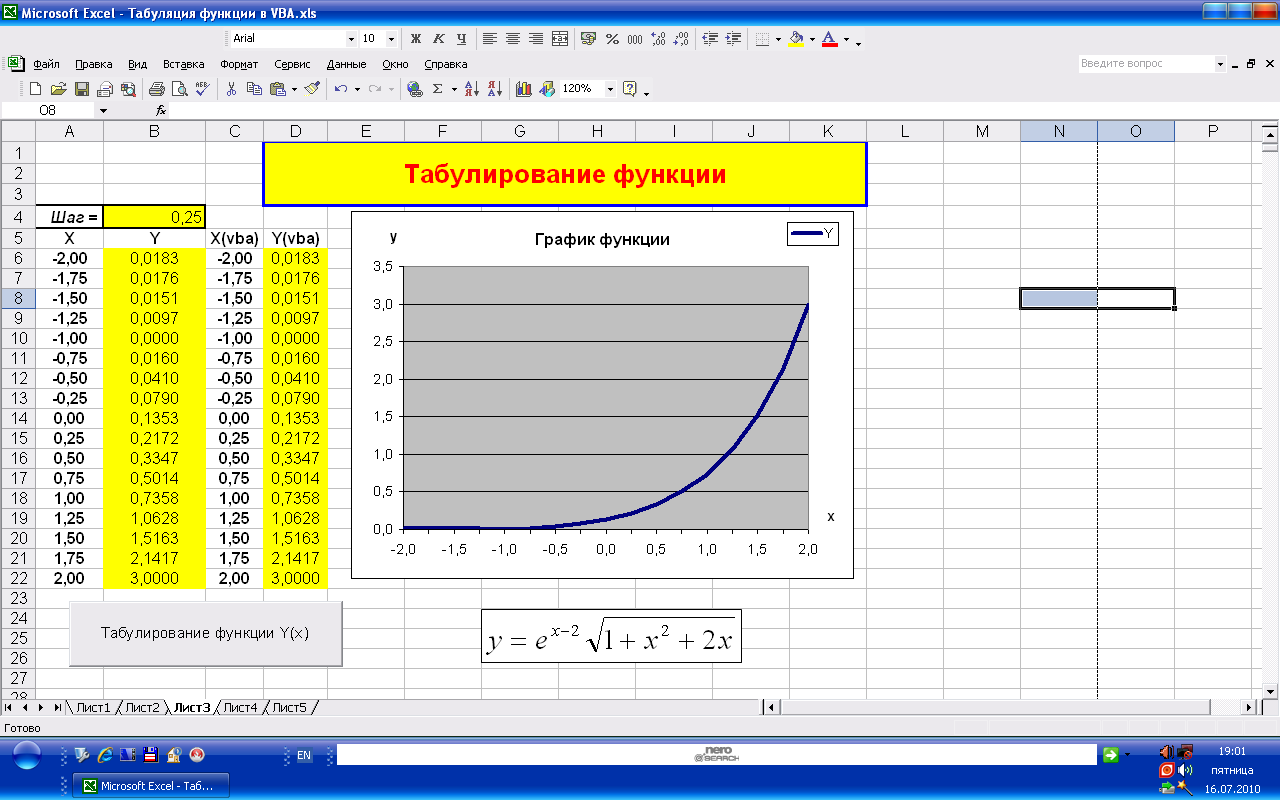
Task: Toggle bold (Ж) formatting
Action: click(416, 39)
